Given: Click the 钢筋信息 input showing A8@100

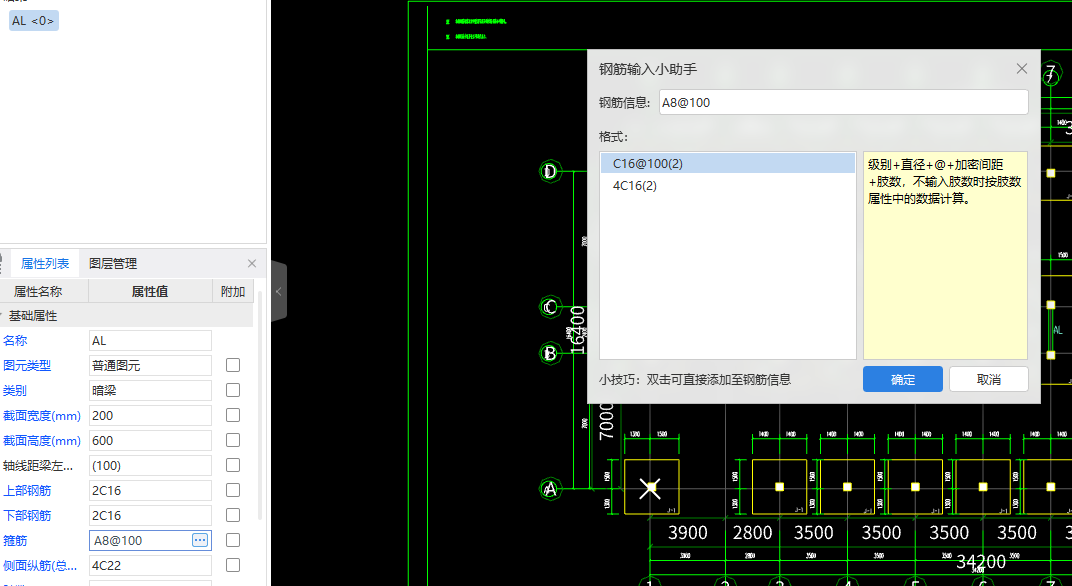Looking at the screenshot, I should (x=843, y=102).
